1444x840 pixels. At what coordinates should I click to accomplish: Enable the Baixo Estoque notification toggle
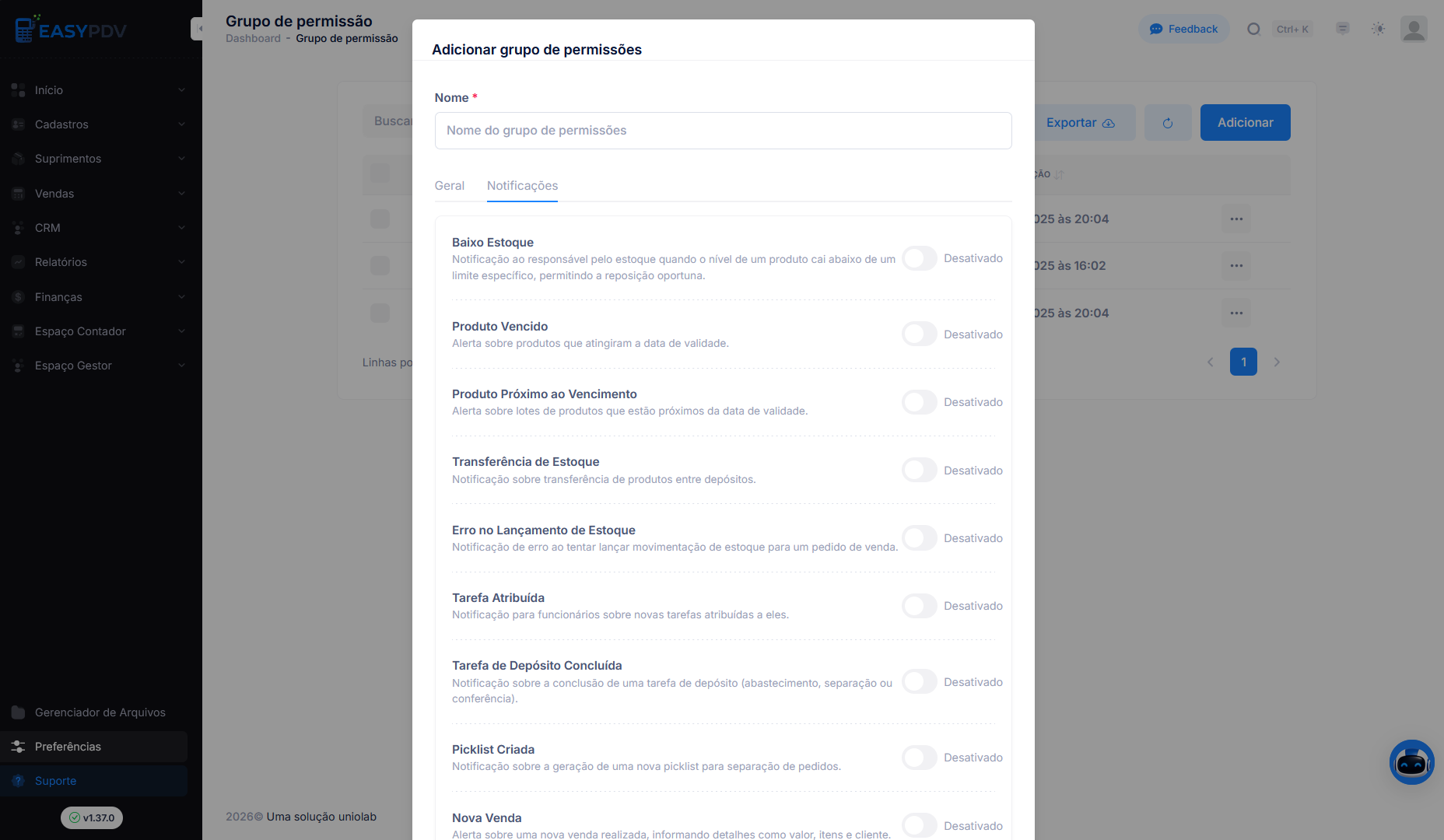point(920,258)
